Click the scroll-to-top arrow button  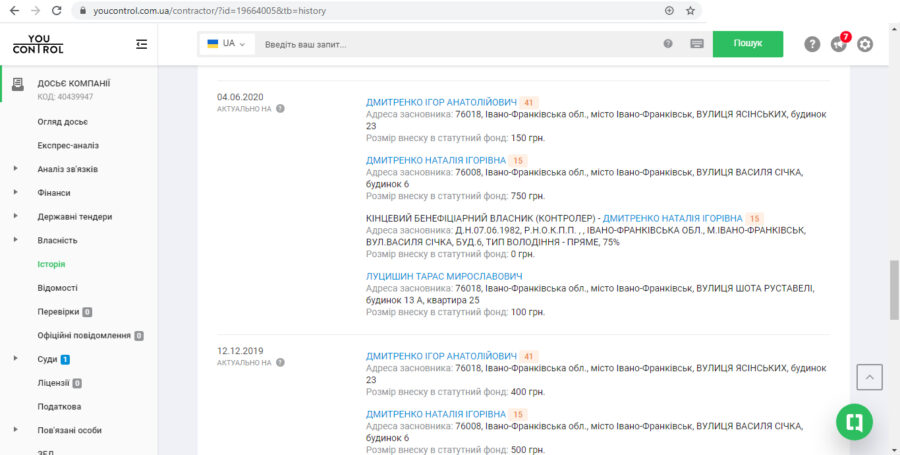pos(869,377)
